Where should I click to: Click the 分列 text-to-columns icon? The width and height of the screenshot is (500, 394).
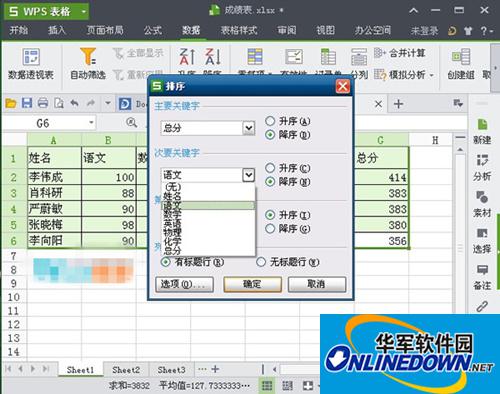(359, 58)
